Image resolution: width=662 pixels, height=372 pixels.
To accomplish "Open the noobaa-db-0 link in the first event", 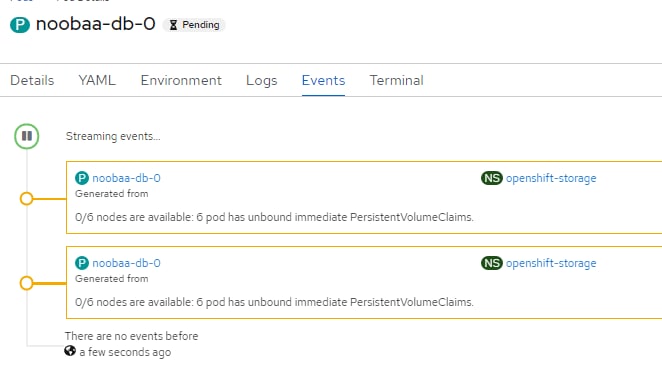I will coord(126,178).
